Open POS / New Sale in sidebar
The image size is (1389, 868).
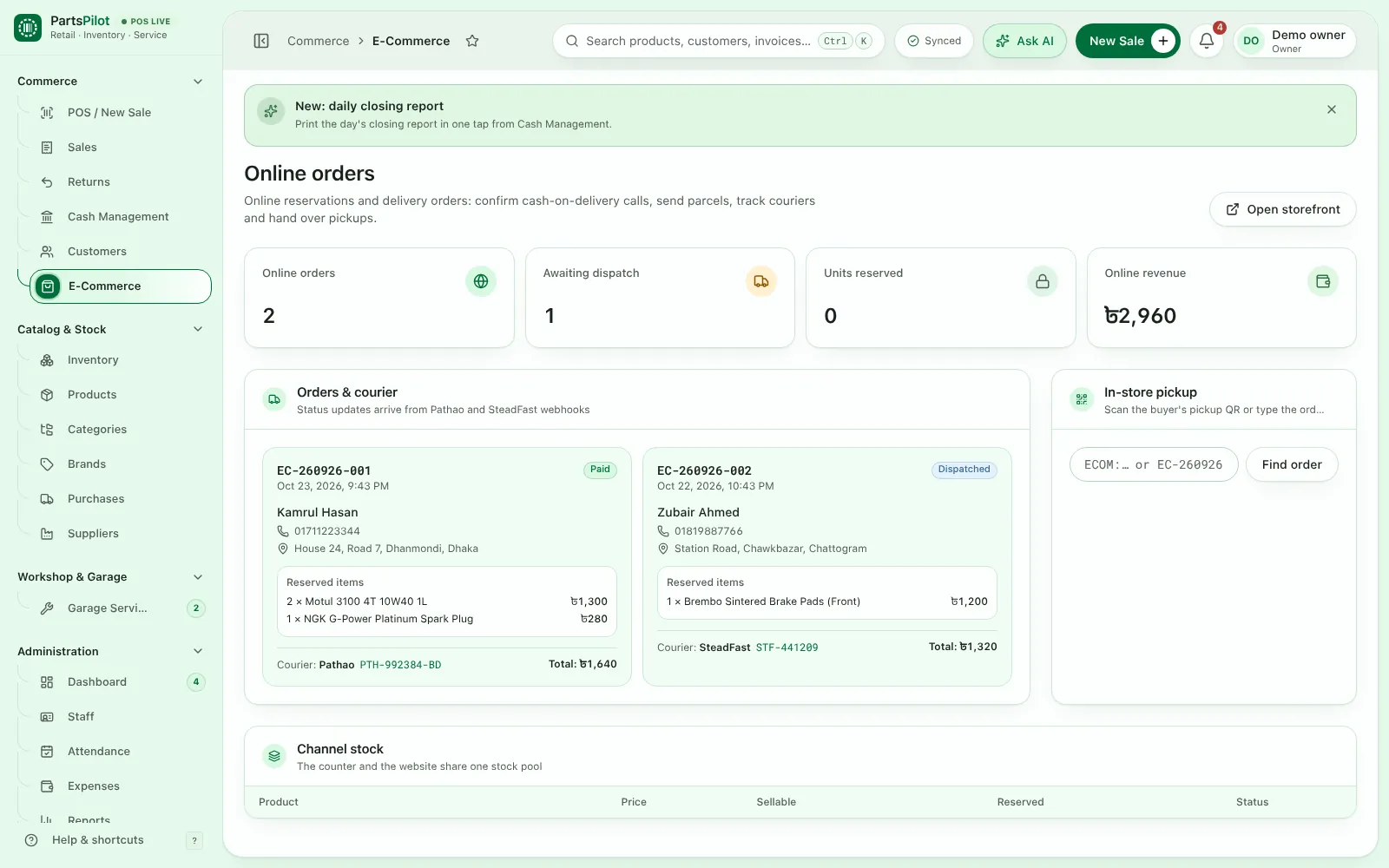coord(121,113)
